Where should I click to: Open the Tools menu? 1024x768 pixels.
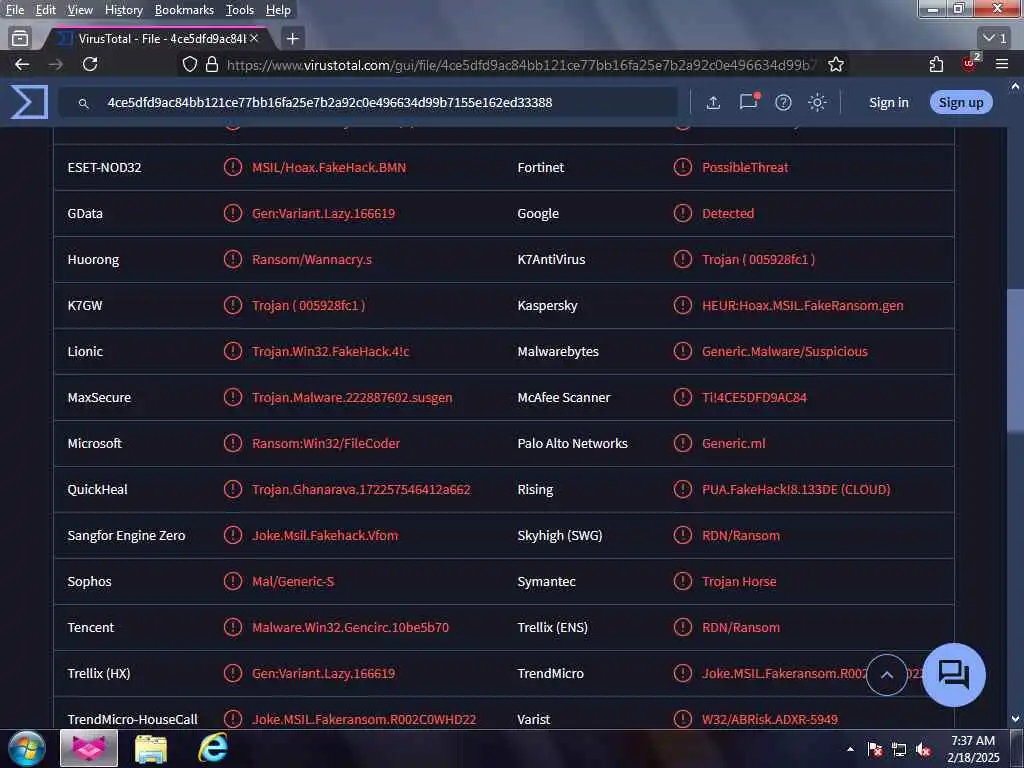240,10
